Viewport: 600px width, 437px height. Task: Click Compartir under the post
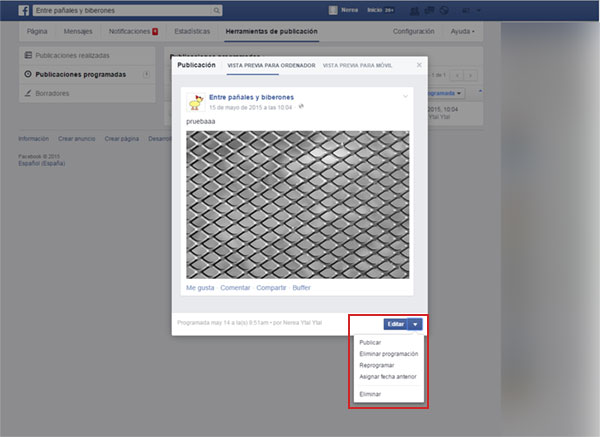[271, 288]
